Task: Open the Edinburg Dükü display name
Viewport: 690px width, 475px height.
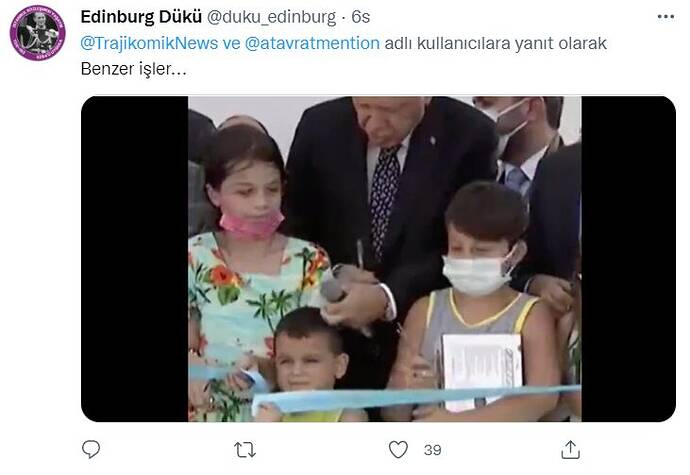Action: click(x=141, y=17)
